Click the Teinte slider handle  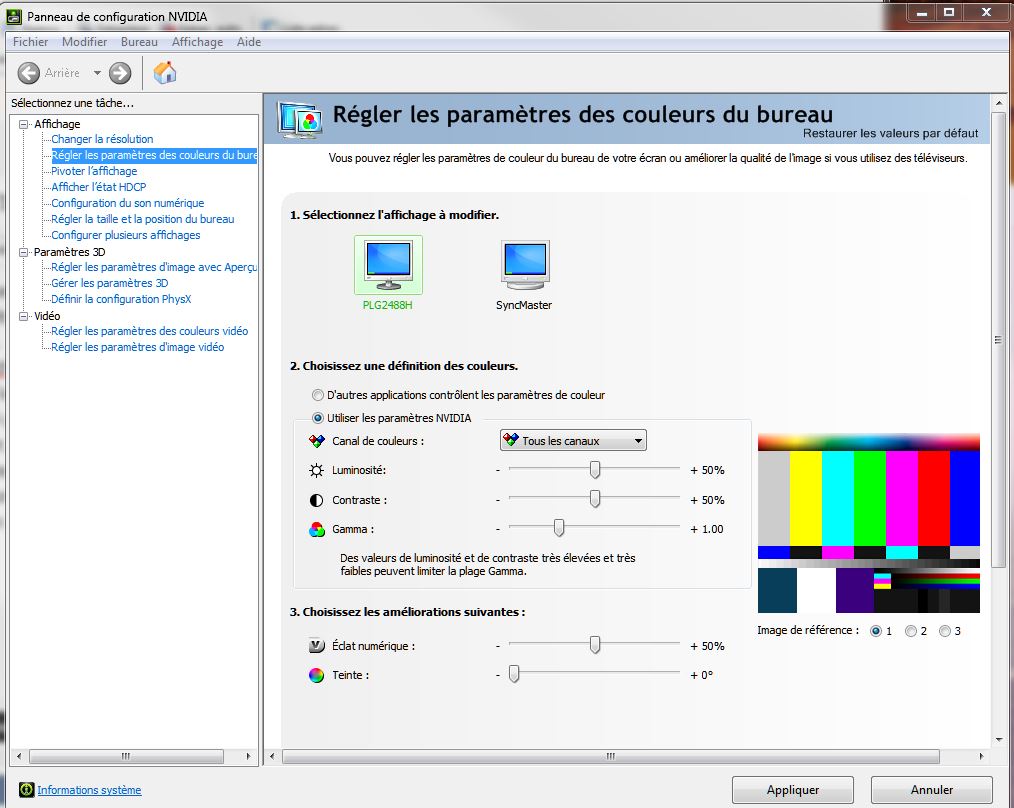tap(514, 674)
